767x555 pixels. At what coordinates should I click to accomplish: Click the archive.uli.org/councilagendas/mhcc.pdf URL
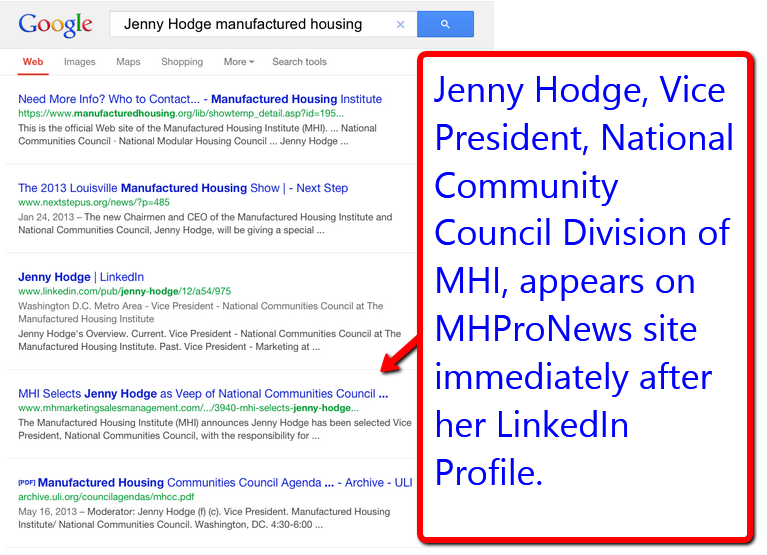coord(106,497)
